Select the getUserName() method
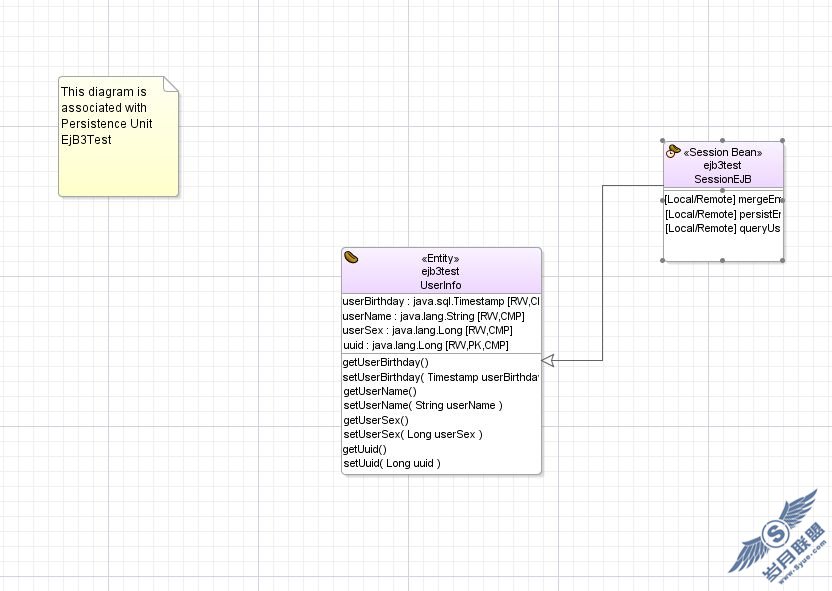The width and height of the screenshot is (832, 591). click(x=380, y=392)
